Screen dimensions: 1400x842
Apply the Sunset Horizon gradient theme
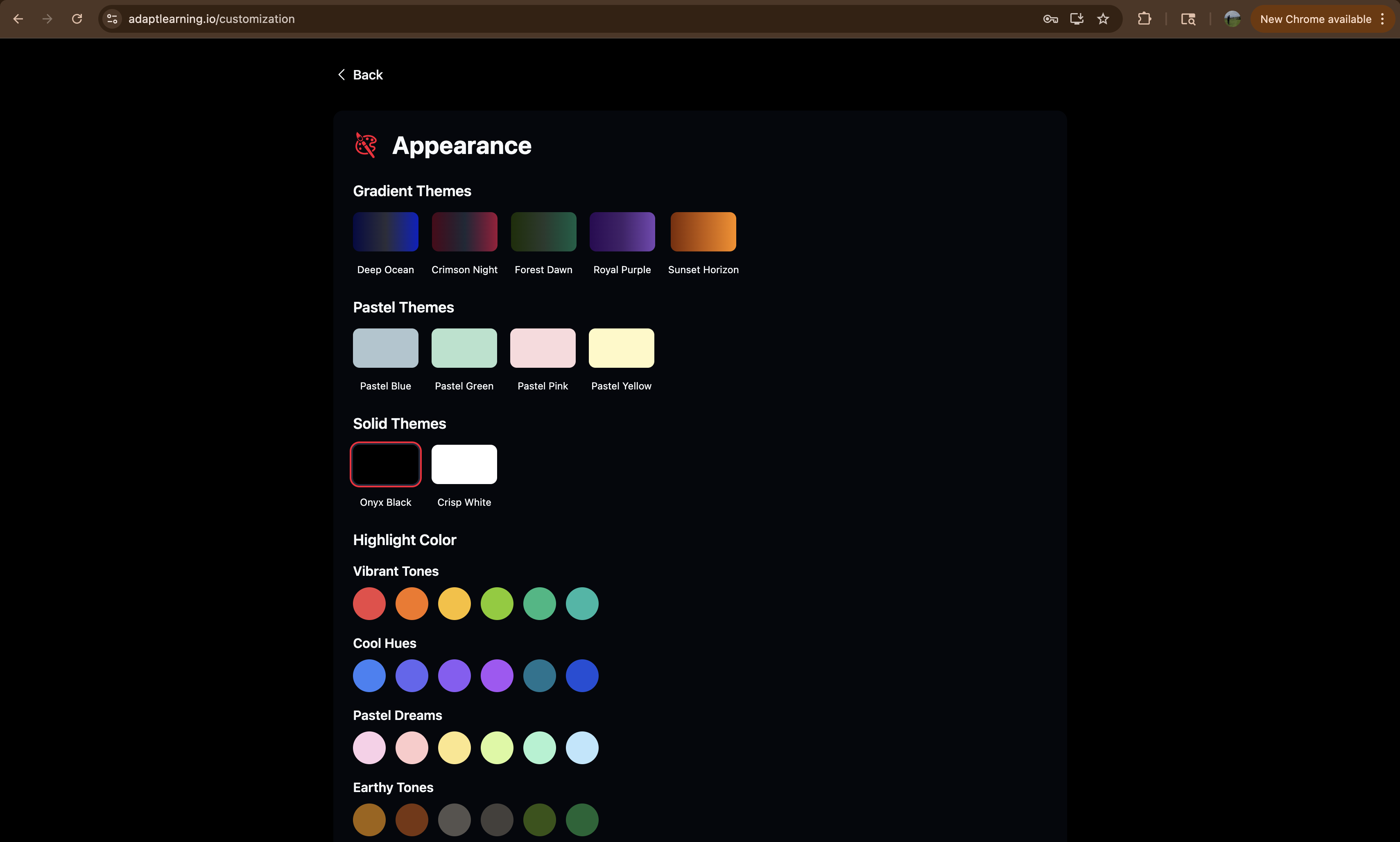point(703,231)
